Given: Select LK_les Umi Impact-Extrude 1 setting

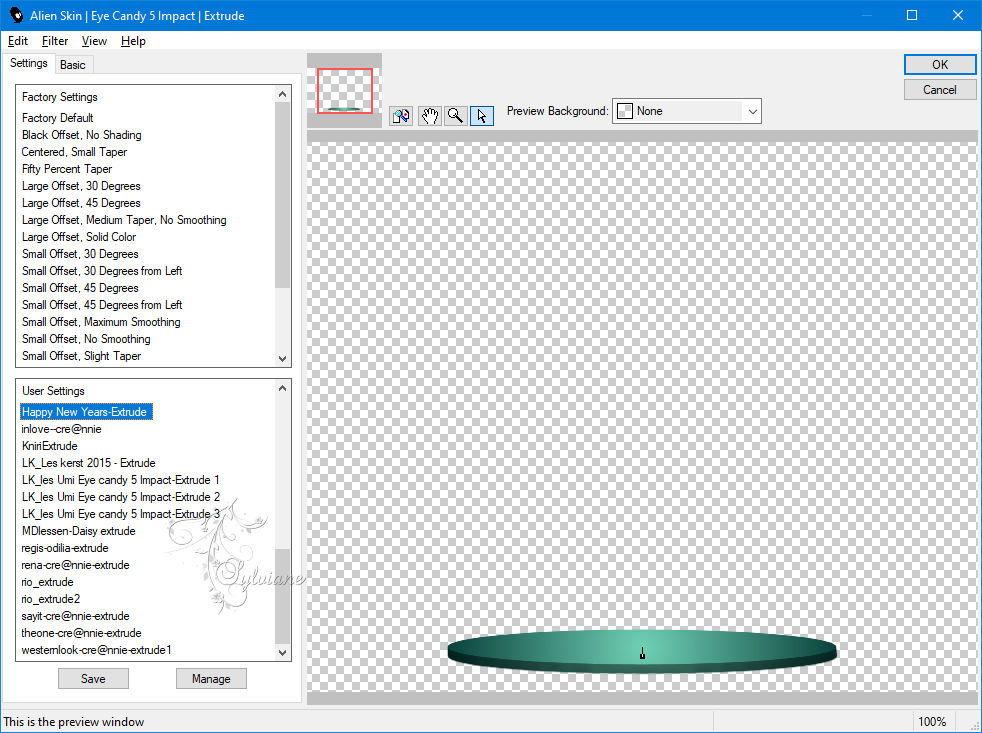Looking at the screenshot, I should pos(120,479).
